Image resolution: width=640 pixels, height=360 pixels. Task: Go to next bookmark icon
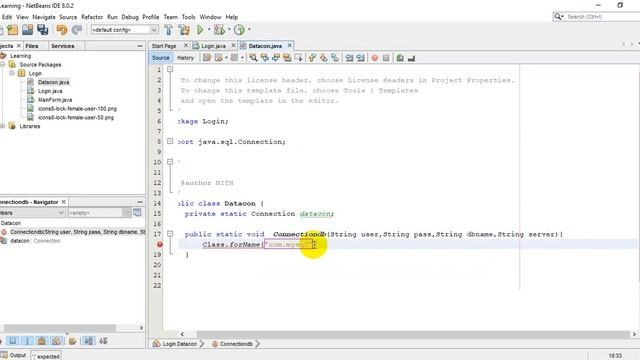pyautogui.click(x=324, y=58)
